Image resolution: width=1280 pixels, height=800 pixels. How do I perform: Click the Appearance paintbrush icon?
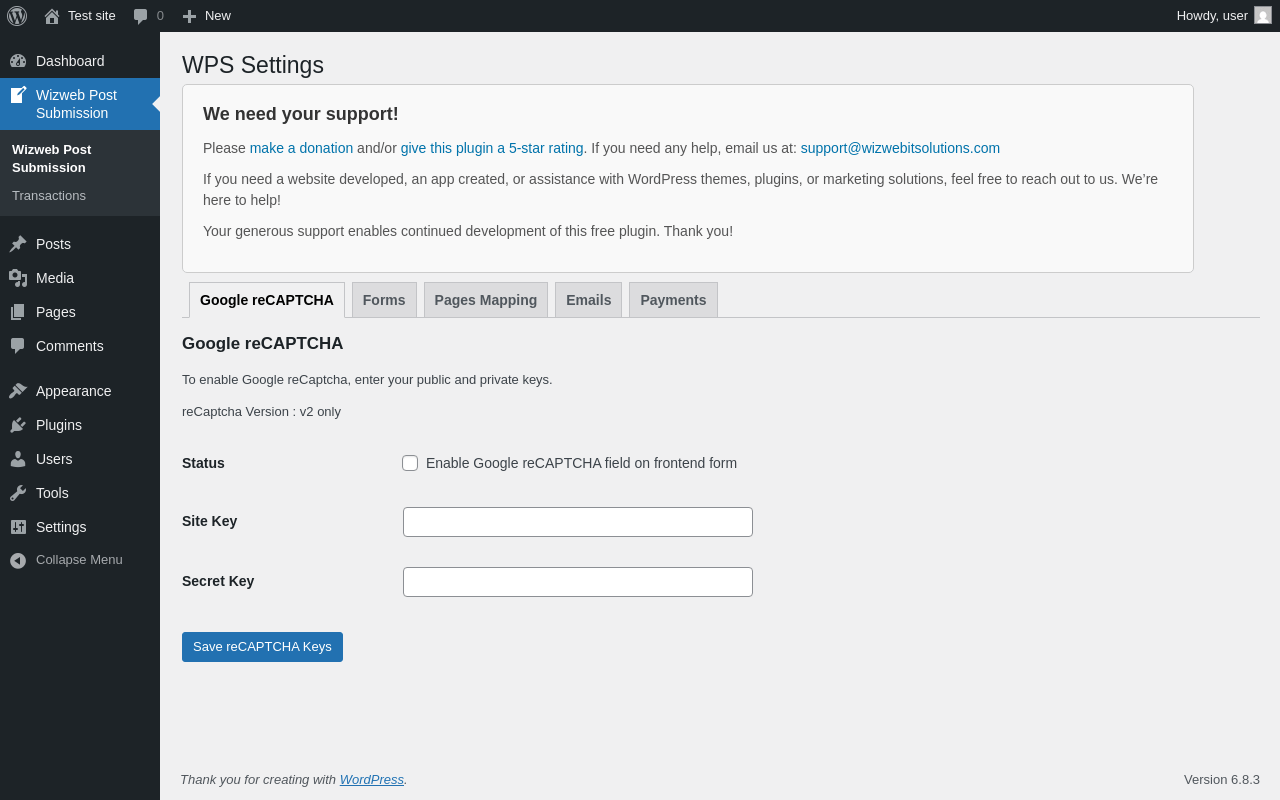click(x=18, y=391)
